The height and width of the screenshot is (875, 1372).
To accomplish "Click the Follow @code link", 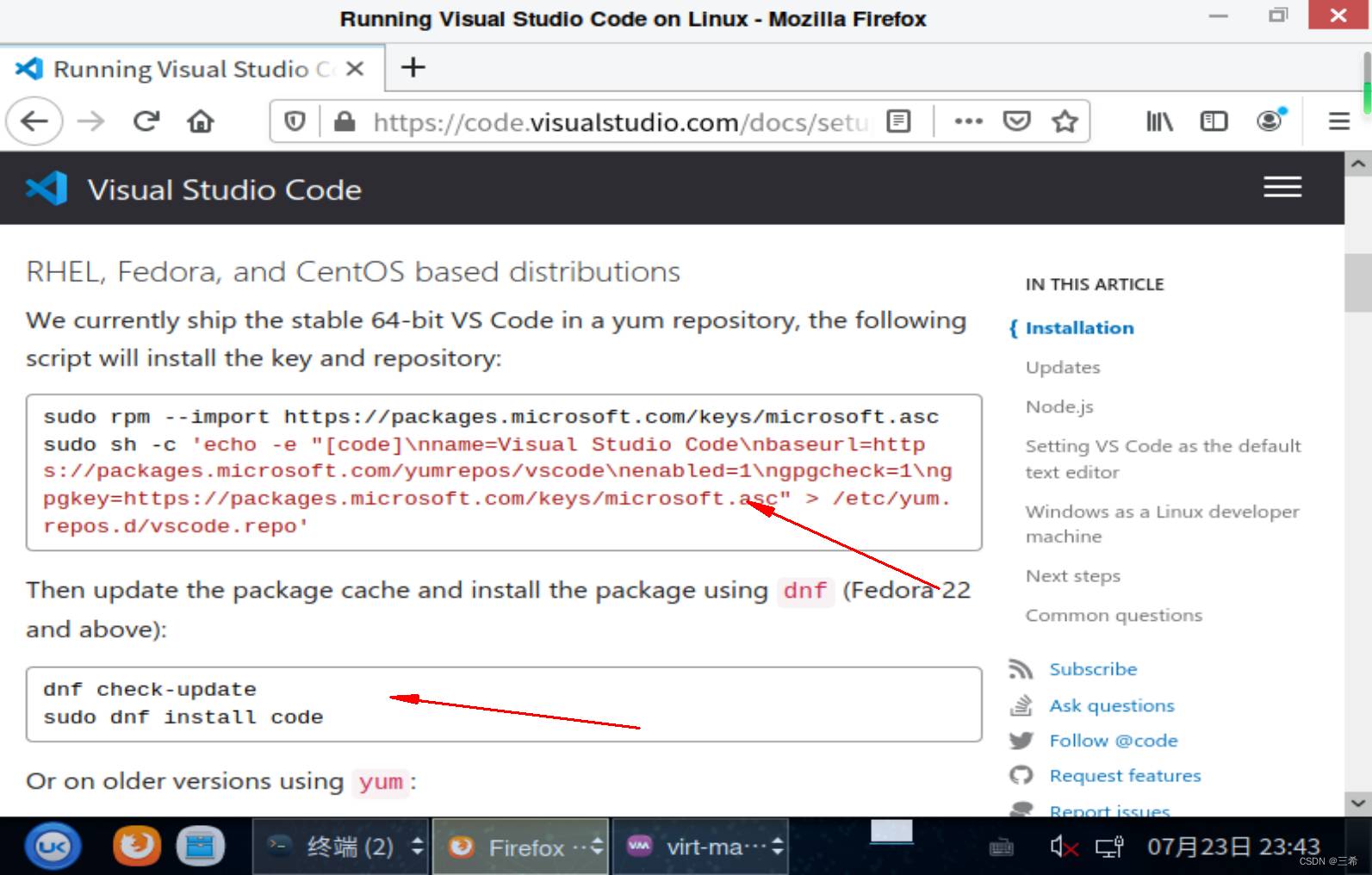I will (1113, 741).
